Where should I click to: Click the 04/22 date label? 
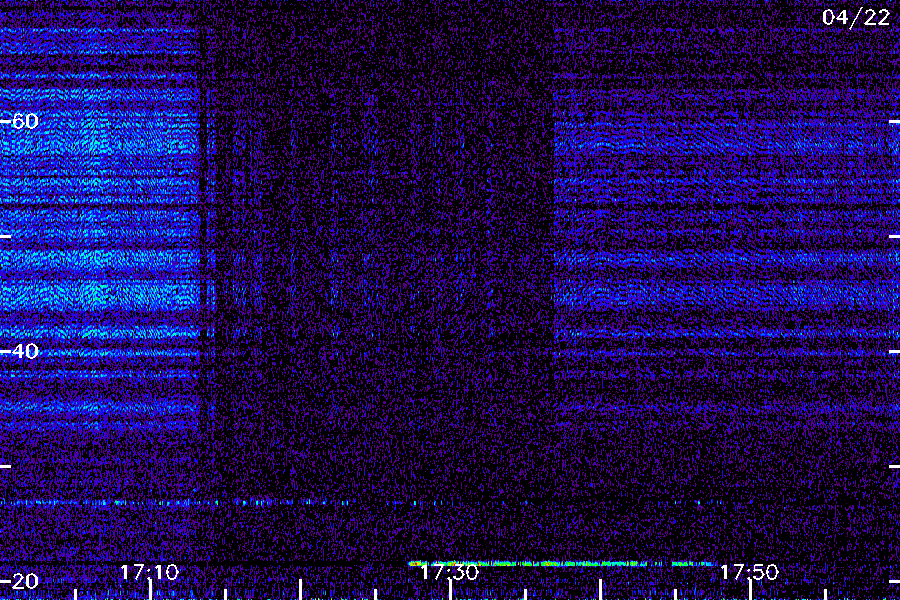(856, 17)
